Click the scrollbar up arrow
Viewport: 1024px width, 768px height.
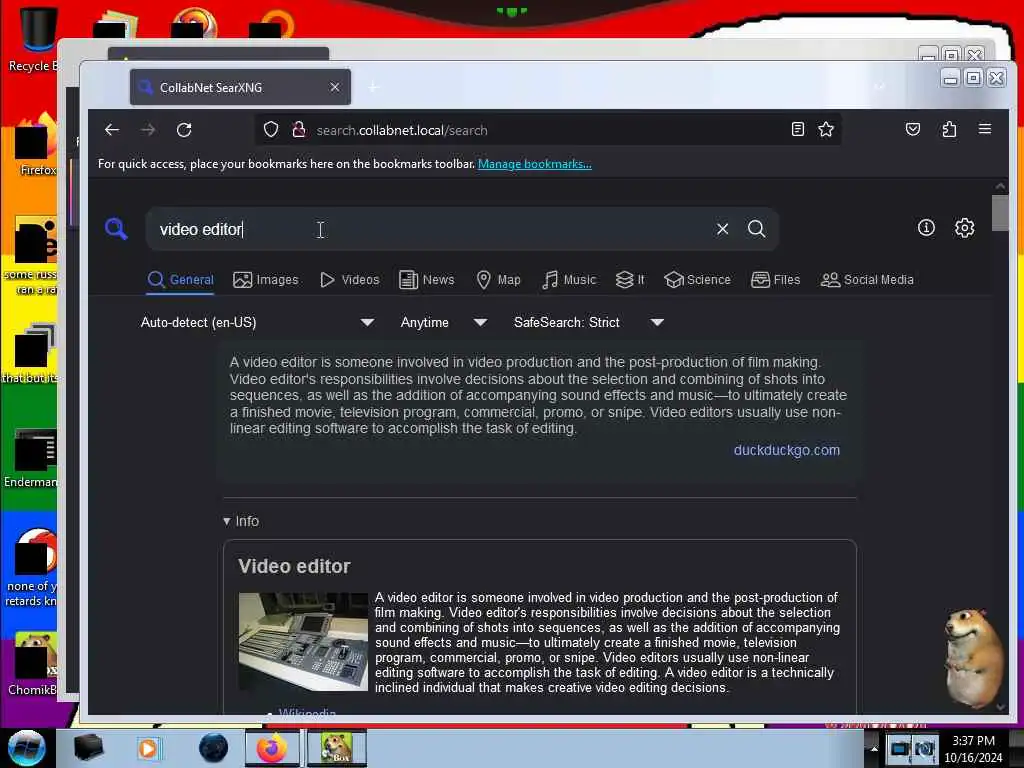(x=1000, y=186)
